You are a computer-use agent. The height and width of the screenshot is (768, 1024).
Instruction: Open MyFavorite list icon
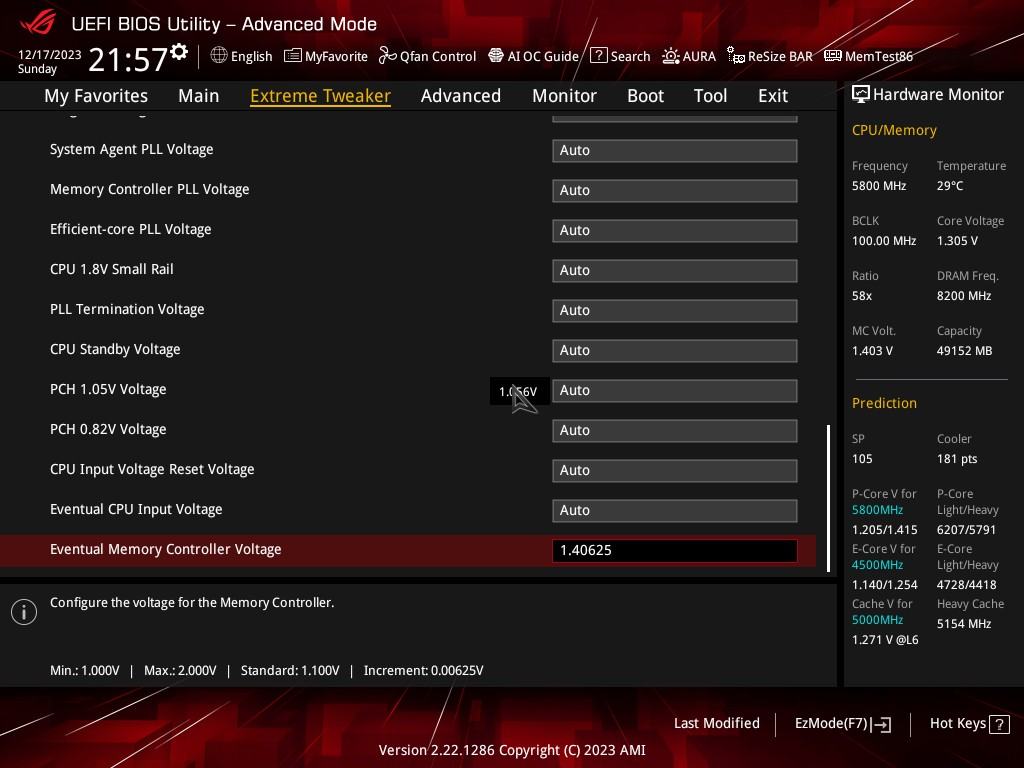click(x=293, y=56)
